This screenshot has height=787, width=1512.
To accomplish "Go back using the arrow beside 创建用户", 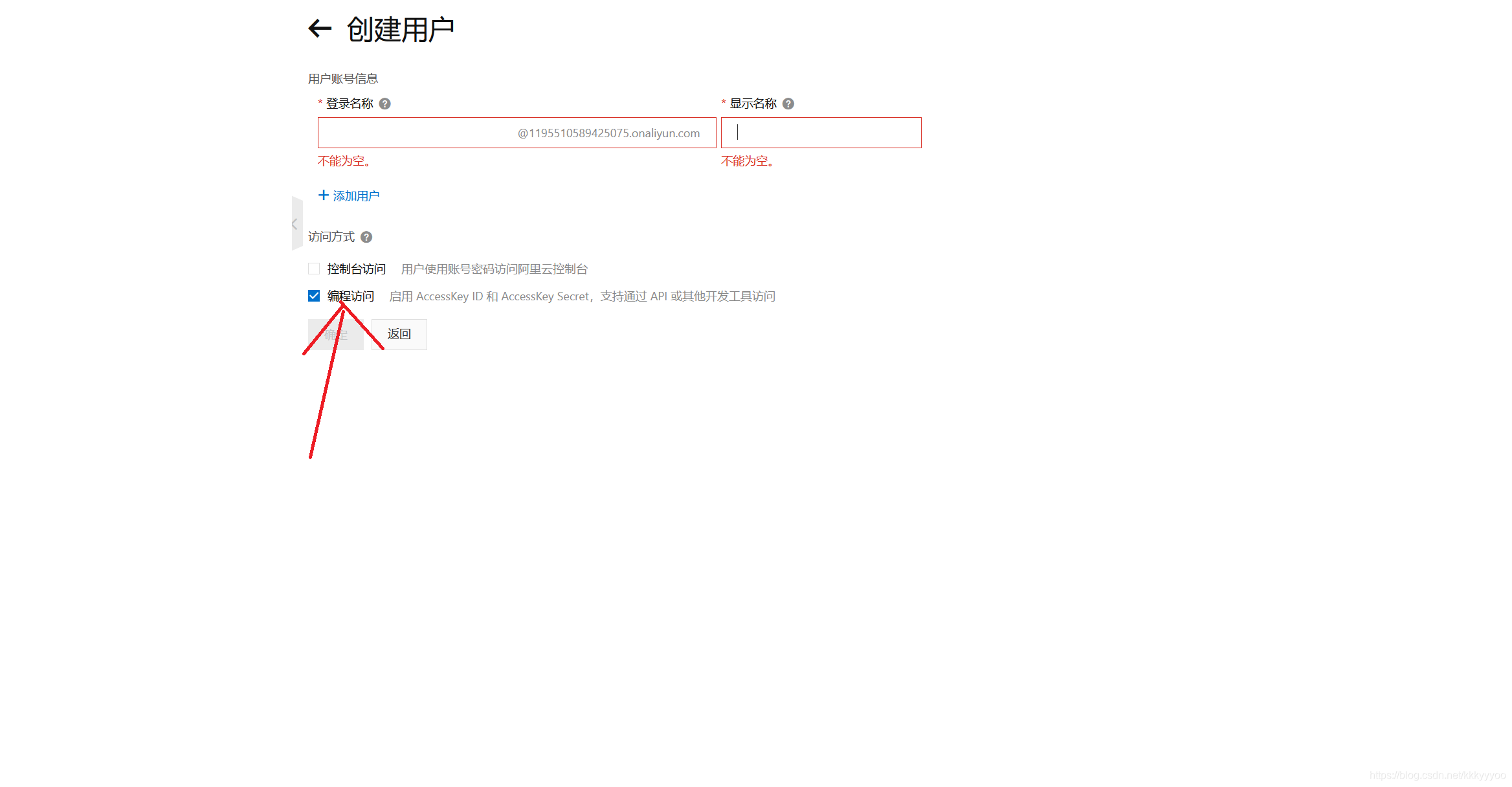I will tap(320, 28).
